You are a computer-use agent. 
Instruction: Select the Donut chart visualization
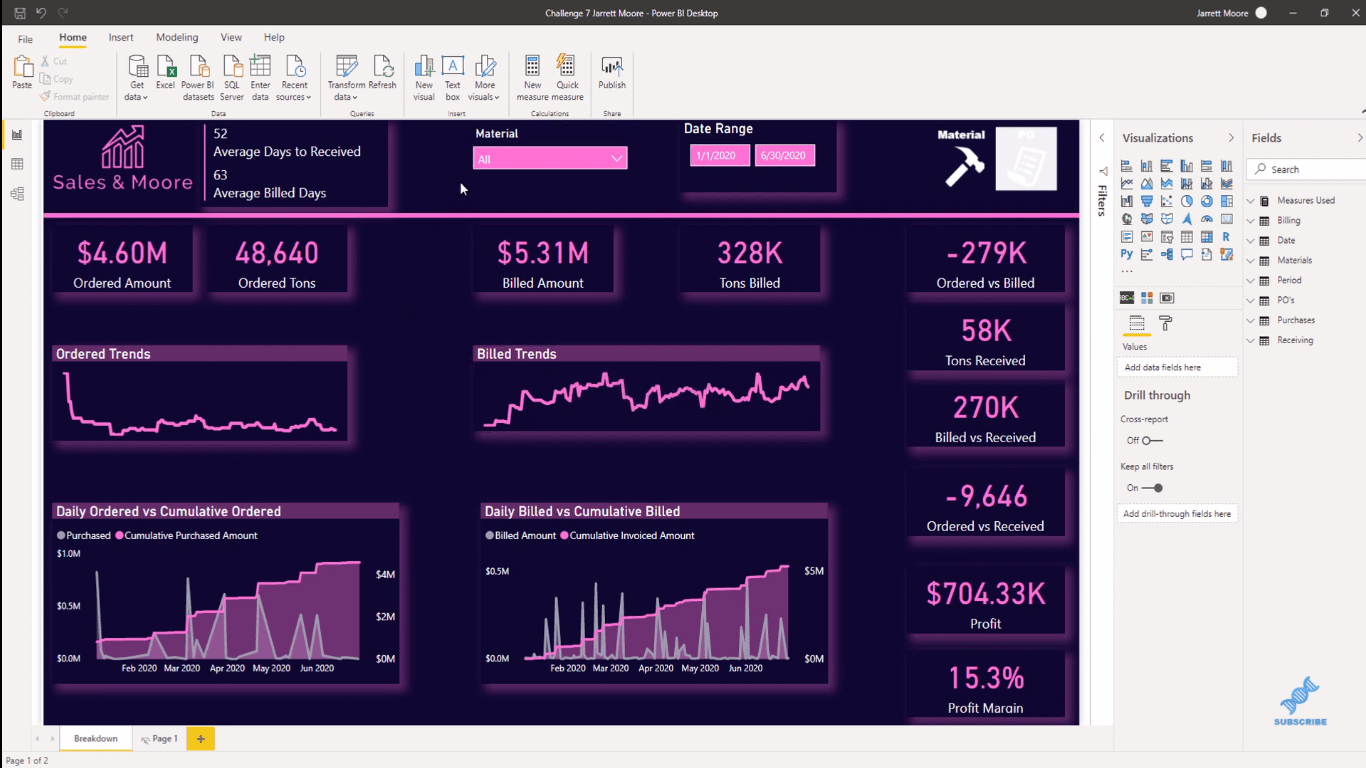(1206, 201)
